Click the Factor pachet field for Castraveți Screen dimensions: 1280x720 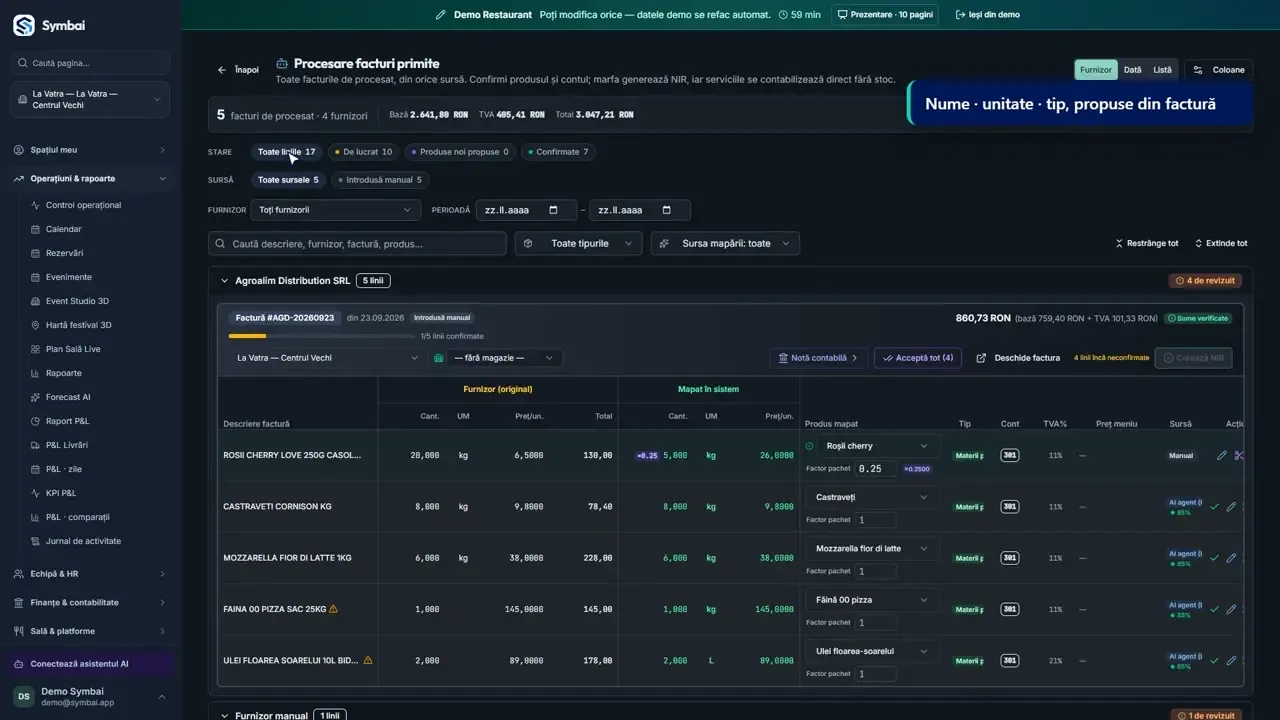[x=875, y=520]
